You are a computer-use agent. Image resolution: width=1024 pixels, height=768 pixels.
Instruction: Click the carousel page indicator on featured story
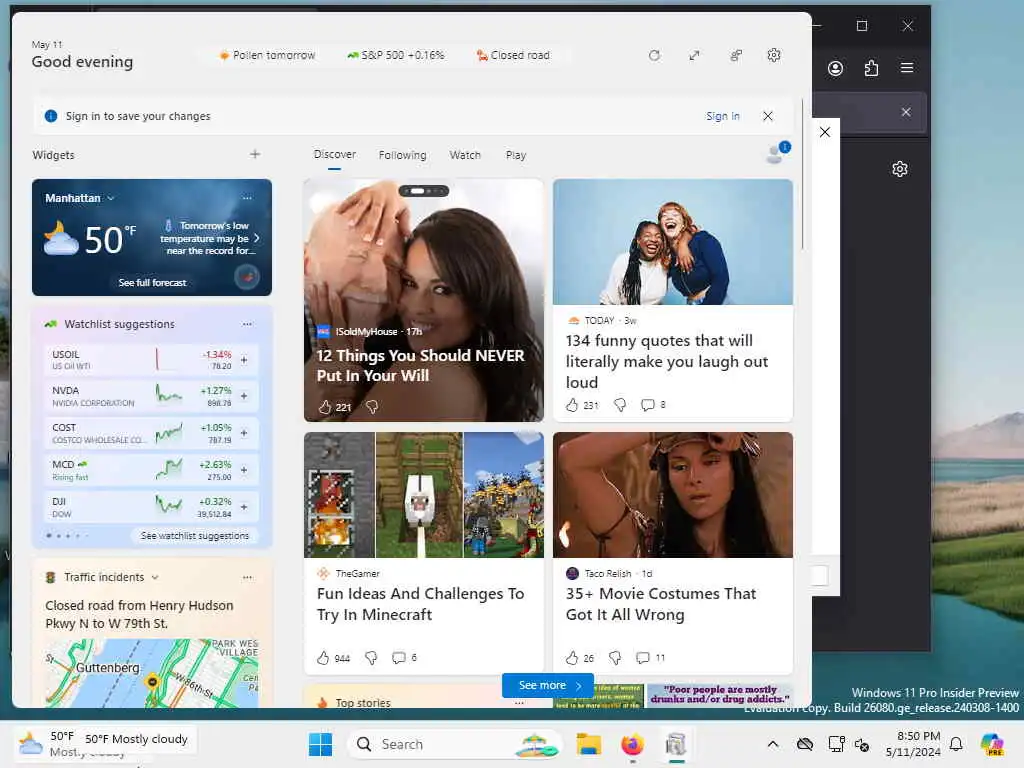(424, 191)
